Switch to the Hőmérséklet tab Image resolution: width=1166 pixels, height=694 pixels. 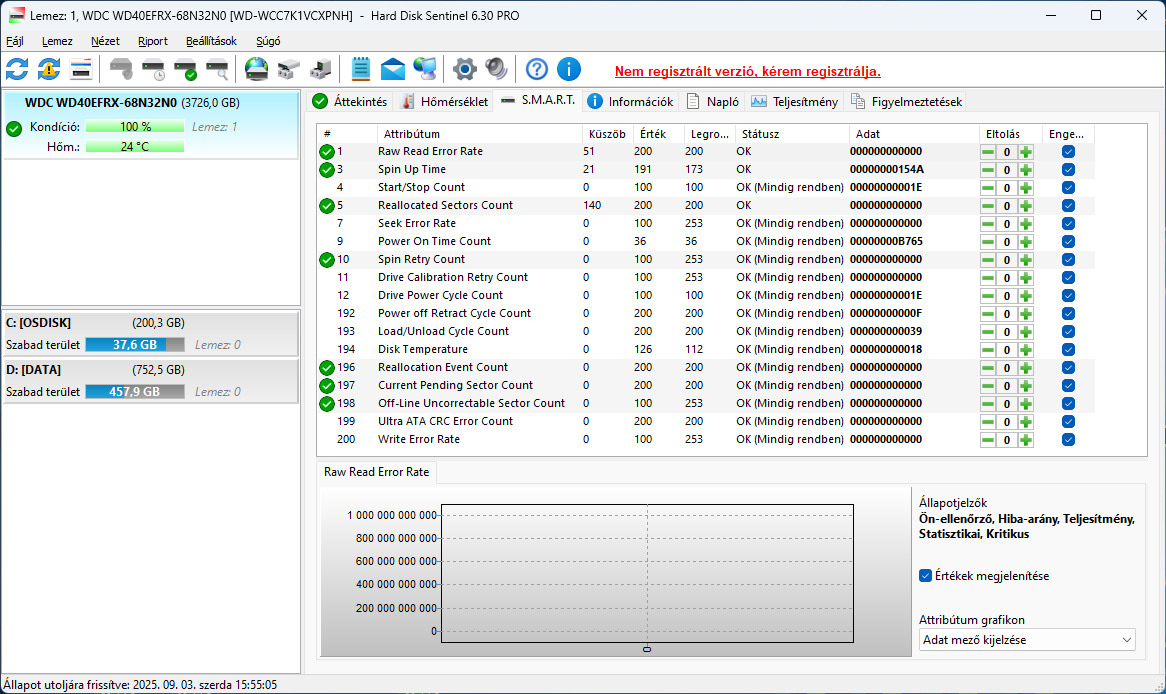click(x=445, y=102)
